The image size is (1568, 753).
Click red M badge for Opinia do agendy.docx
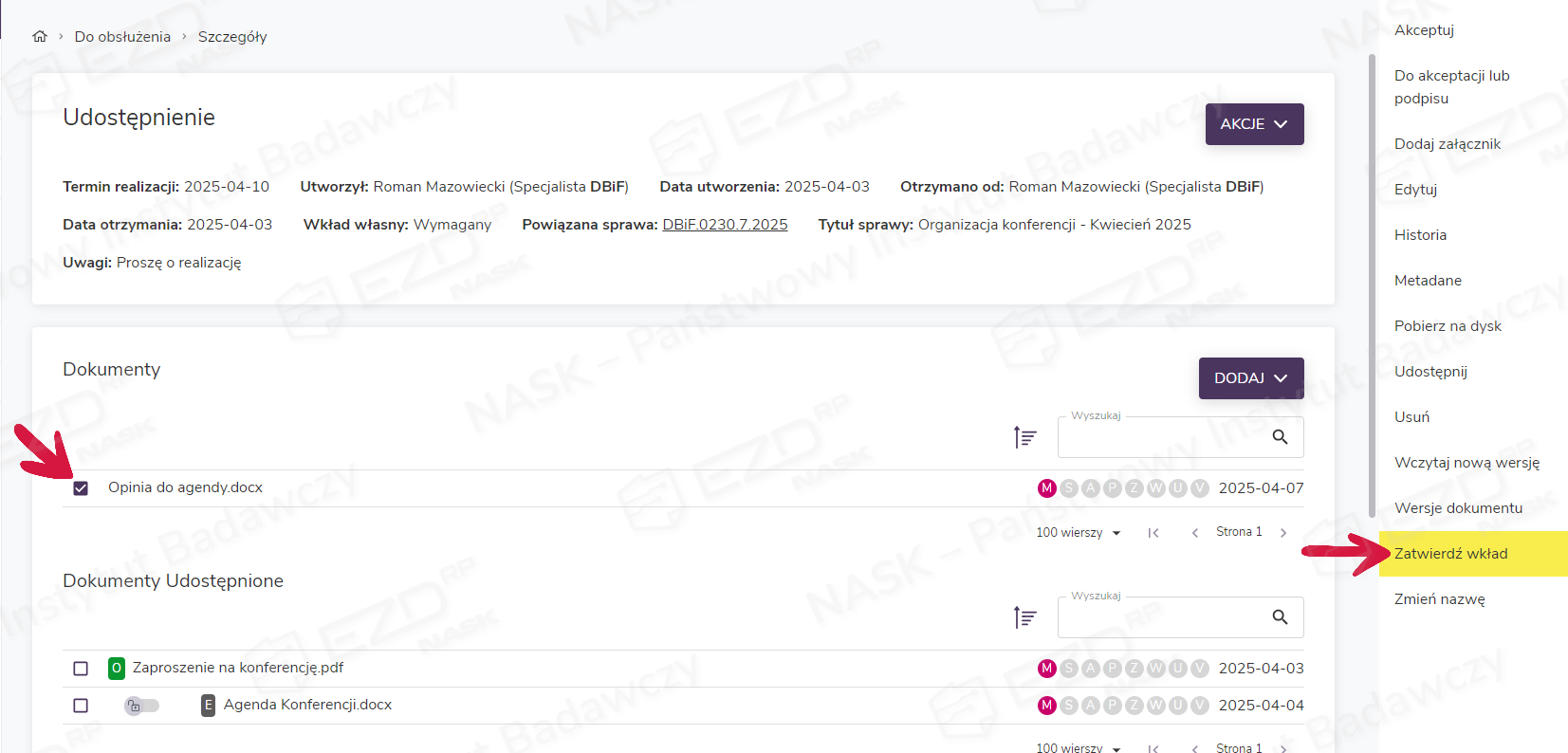click(x=1046, y=488)
